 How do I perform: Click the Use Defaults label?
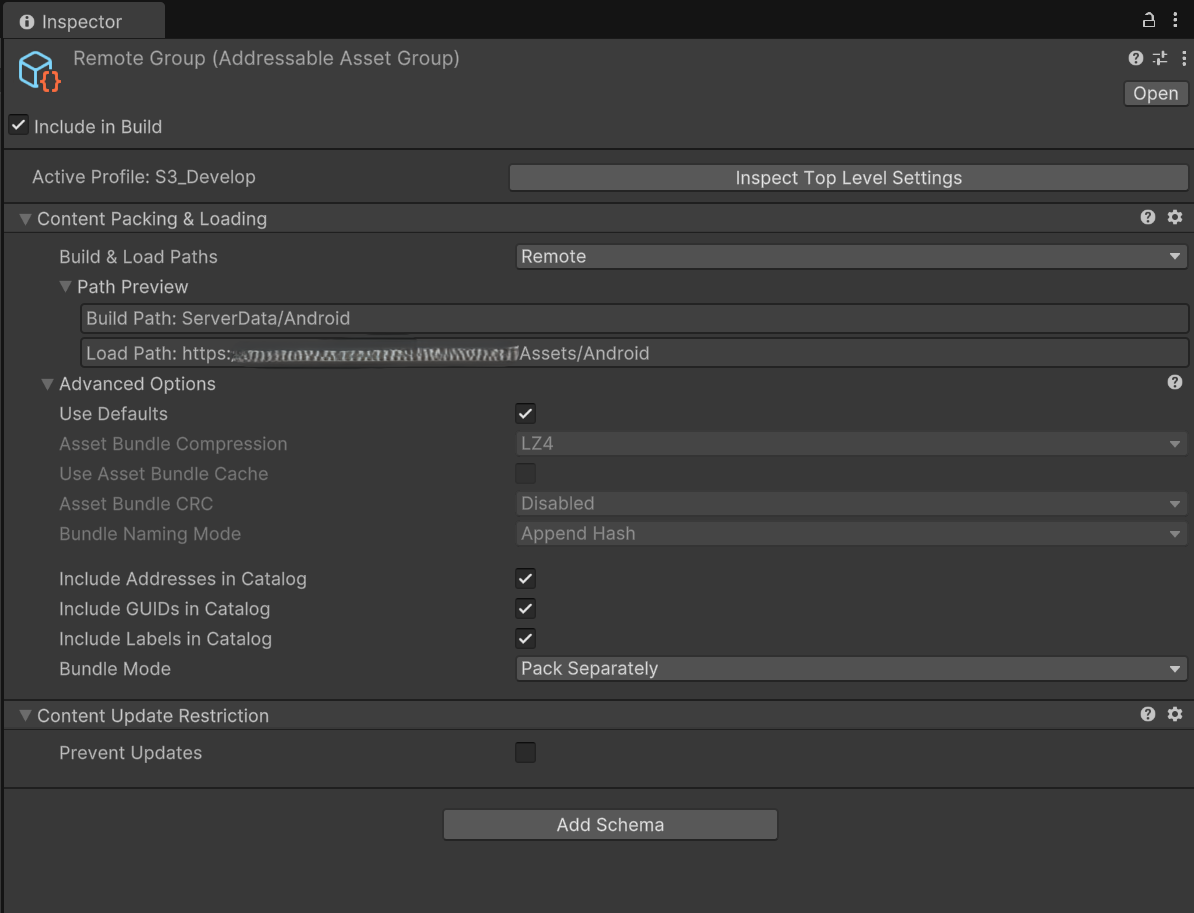tap(113, 413)
